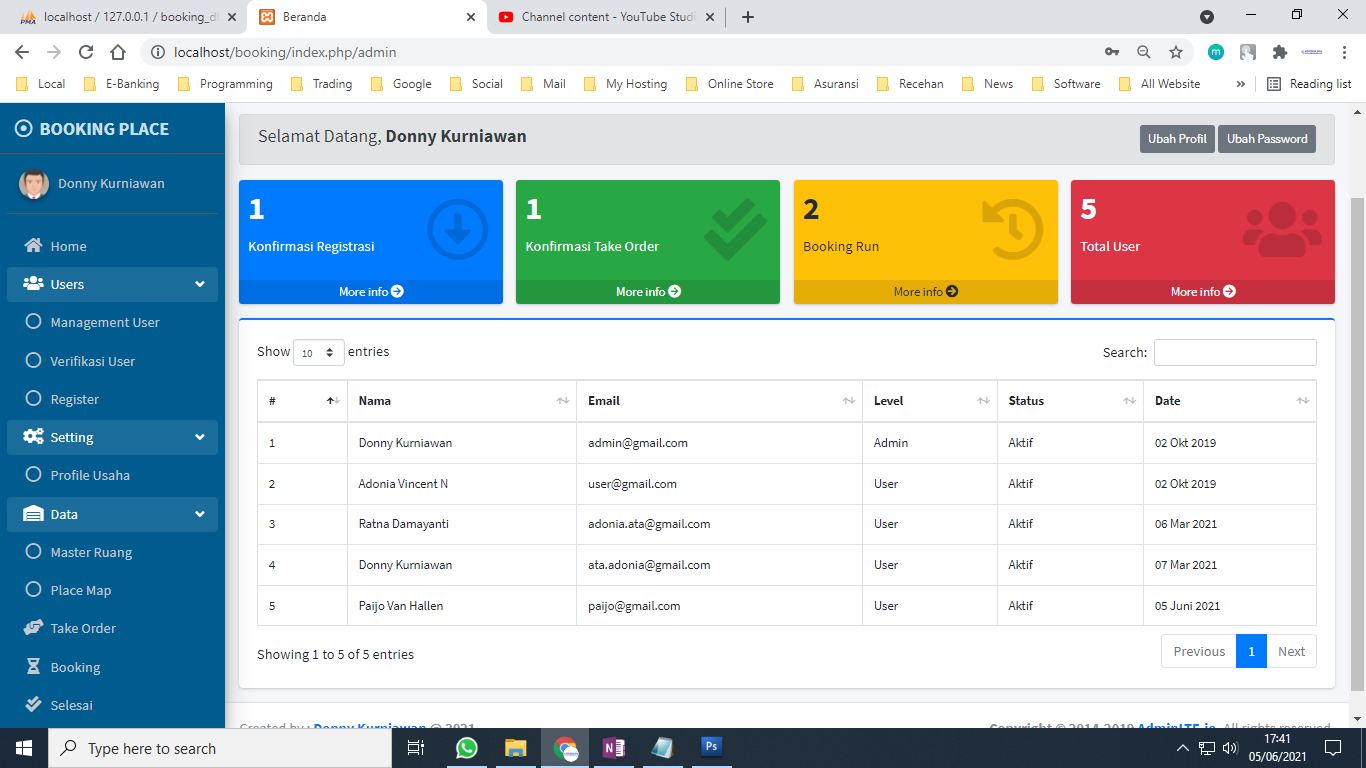1366x768 pixels.
Task: Click the Chrome extensions puzzle icon
Action: pos(1279,52)
